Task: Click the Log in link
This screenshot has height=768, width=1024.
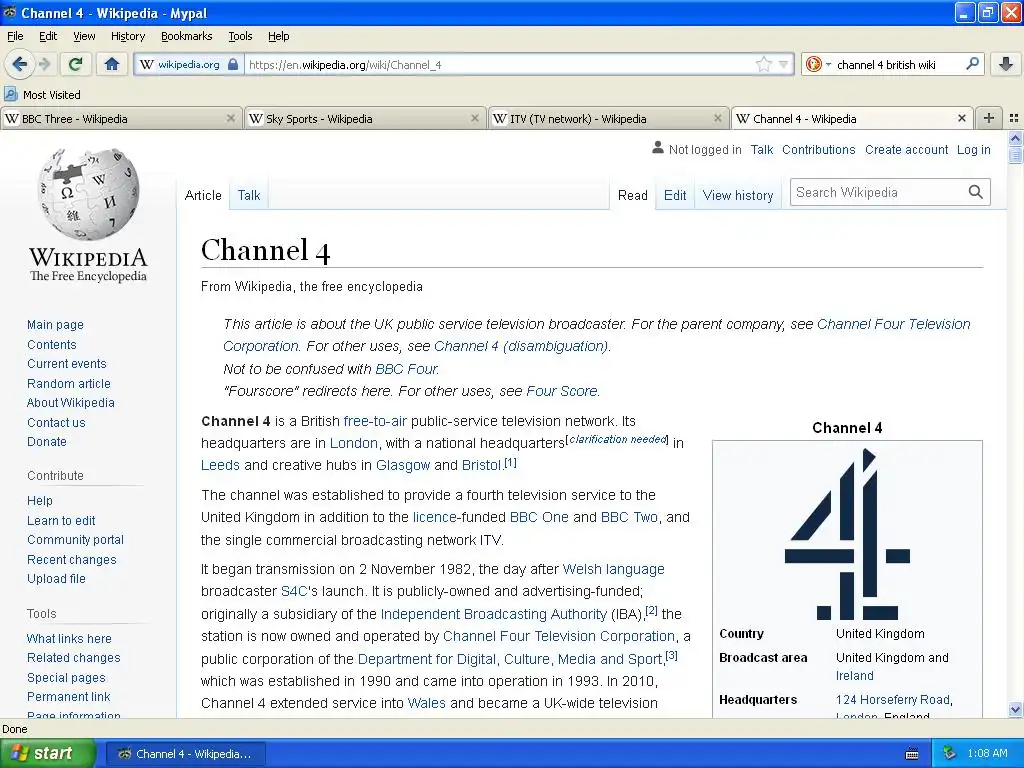Action: click(x=974, y=150)
